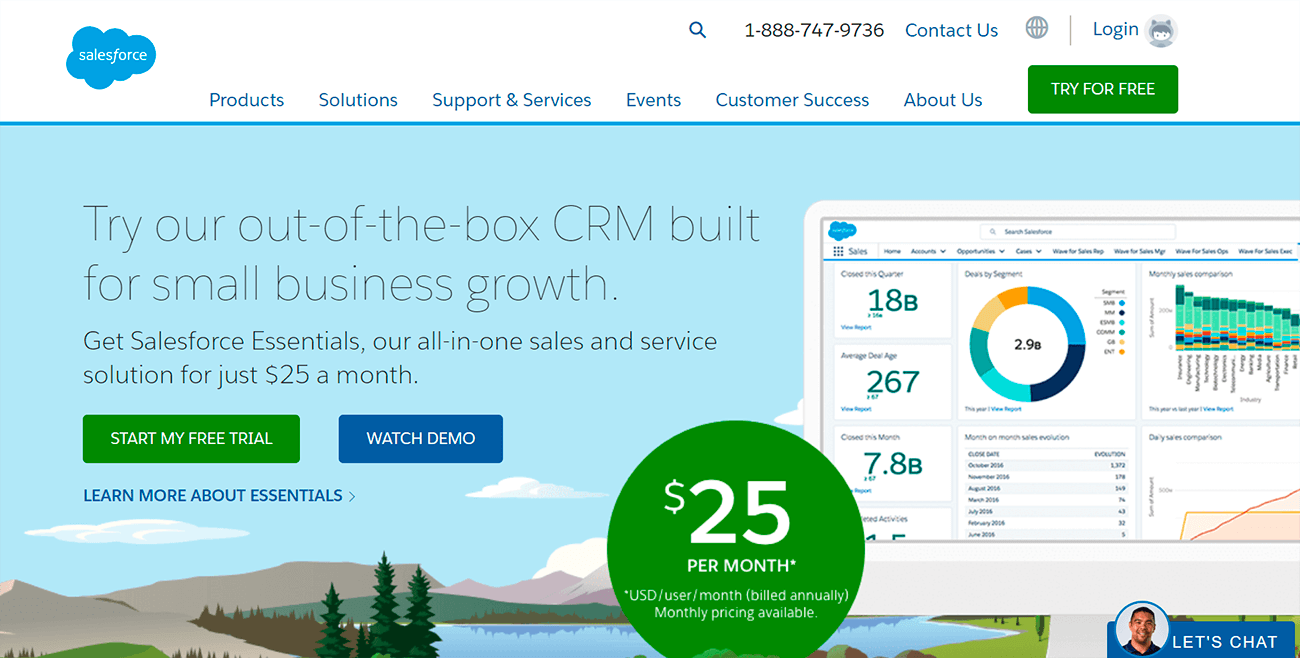Click the October 2016 table row

(1046, 465)
